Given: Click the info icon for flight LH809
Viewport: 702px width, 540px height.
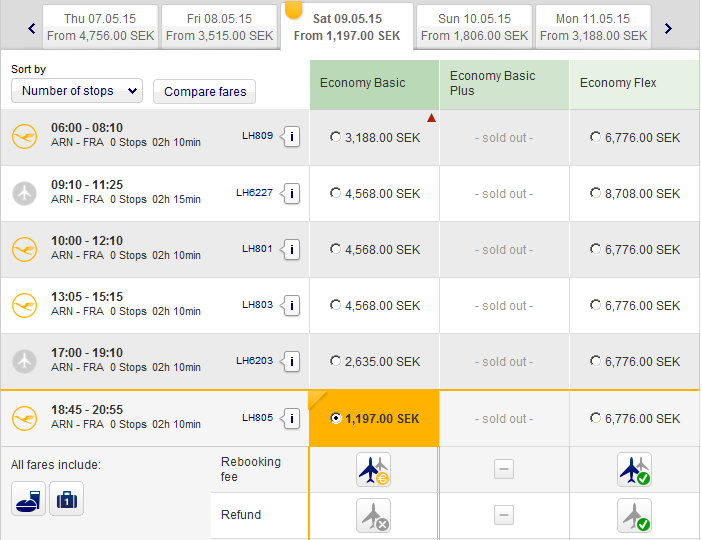Looking at the screenshot, I should point(291,137).
